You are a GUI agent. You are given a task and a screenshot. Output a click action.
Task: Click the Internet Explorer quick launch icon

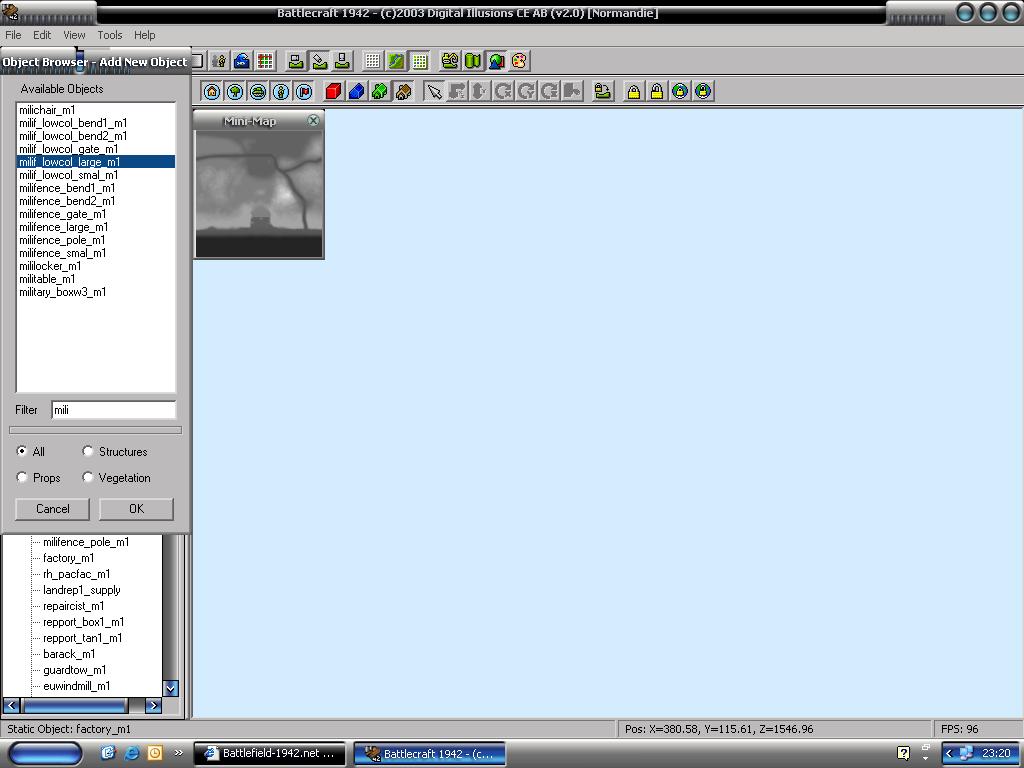[131, 753]
